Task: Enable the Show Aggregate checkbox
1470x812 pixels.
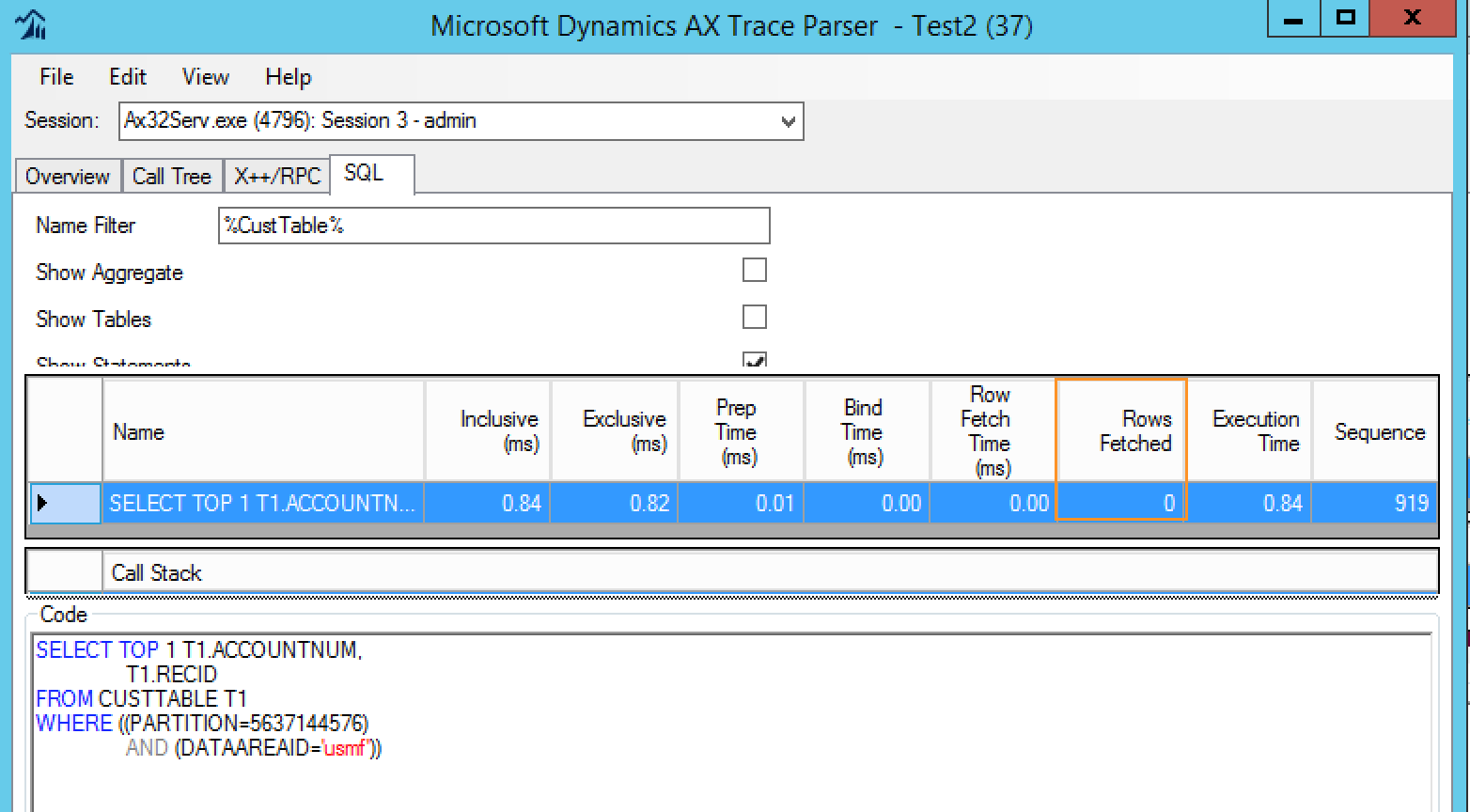Action: click(x=755, y=271)
